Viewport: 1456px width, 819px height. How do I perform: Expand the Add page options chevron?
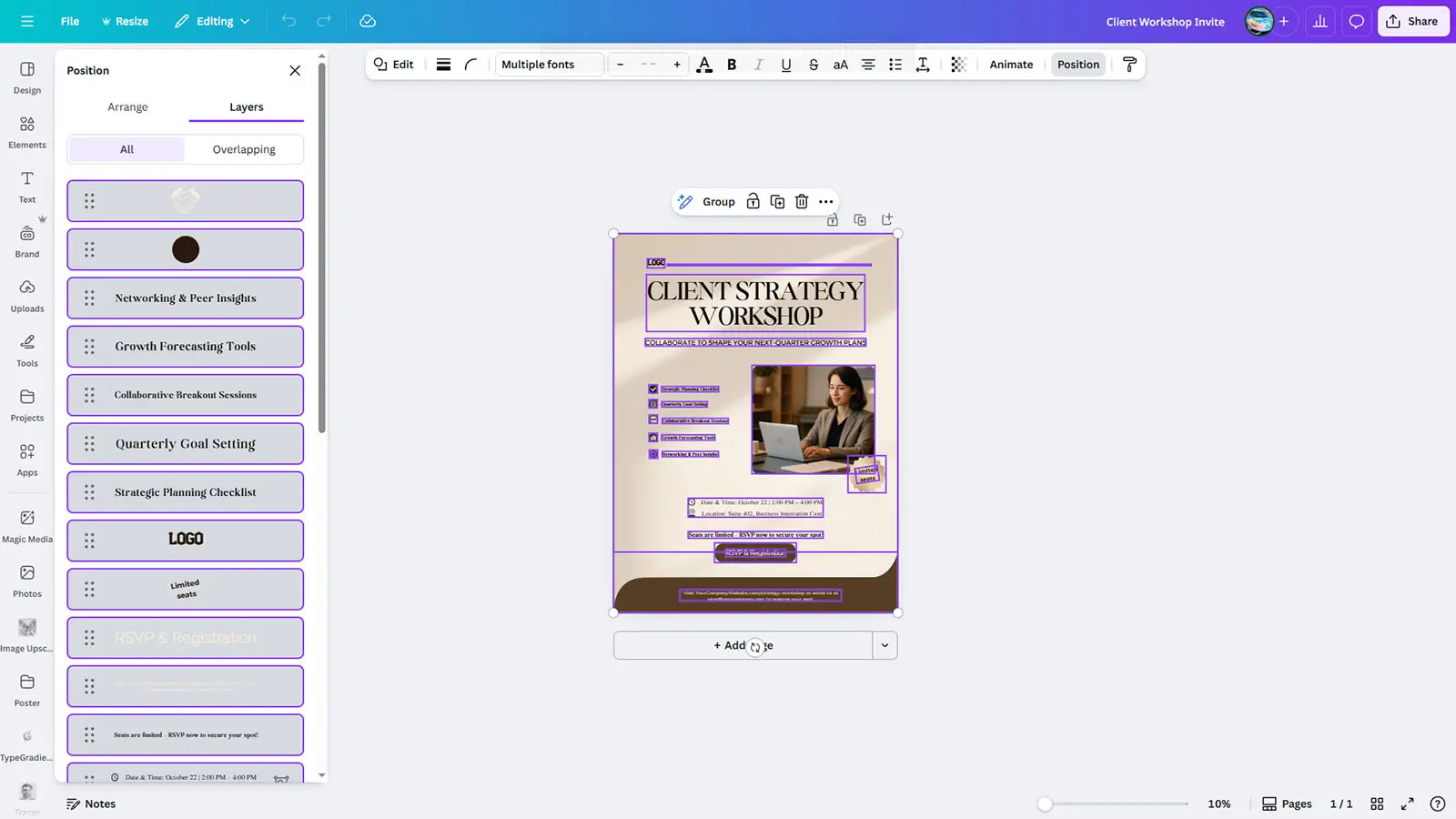(885, 645)
